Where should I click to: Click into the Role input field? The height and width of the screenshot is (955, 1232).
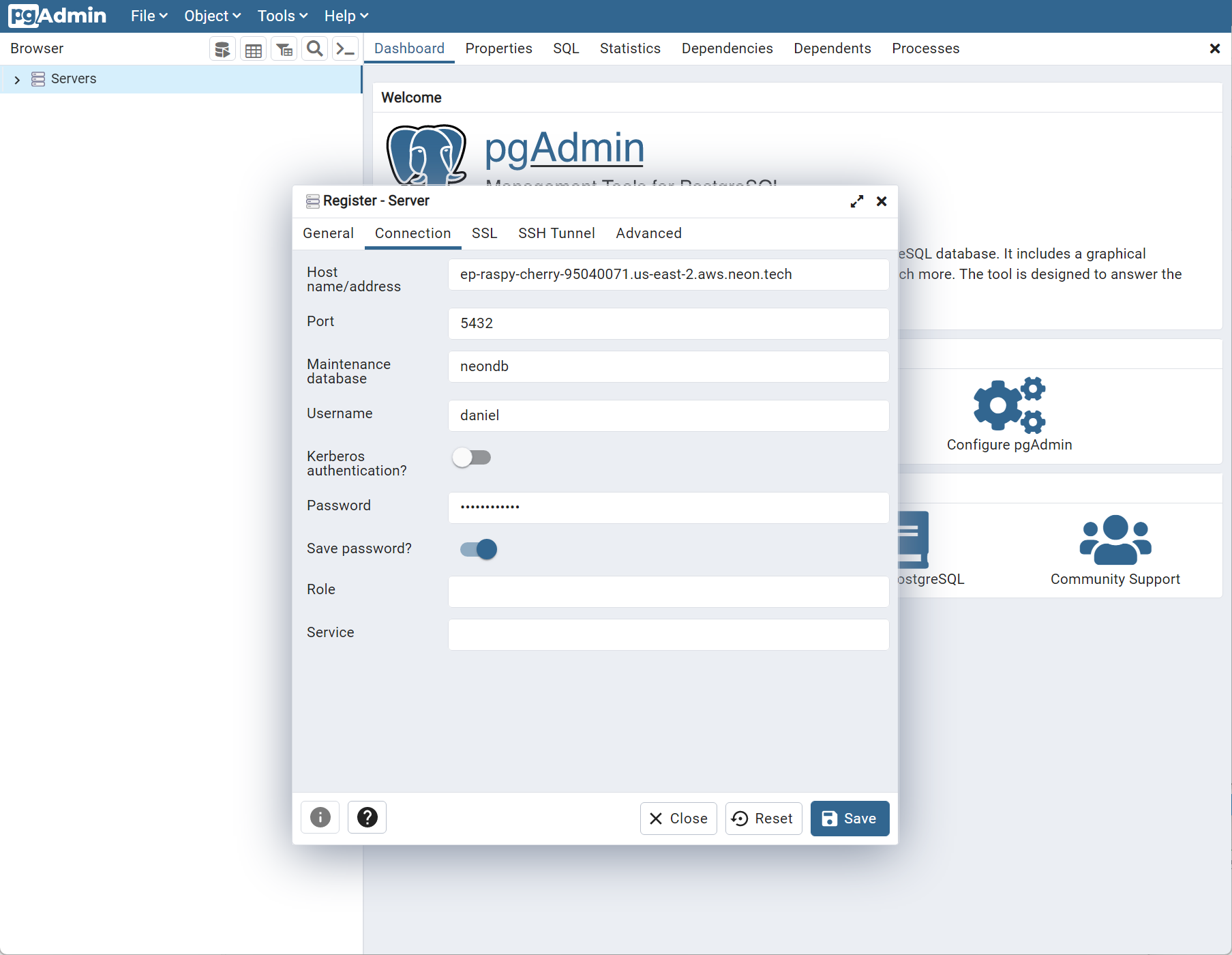668,591
